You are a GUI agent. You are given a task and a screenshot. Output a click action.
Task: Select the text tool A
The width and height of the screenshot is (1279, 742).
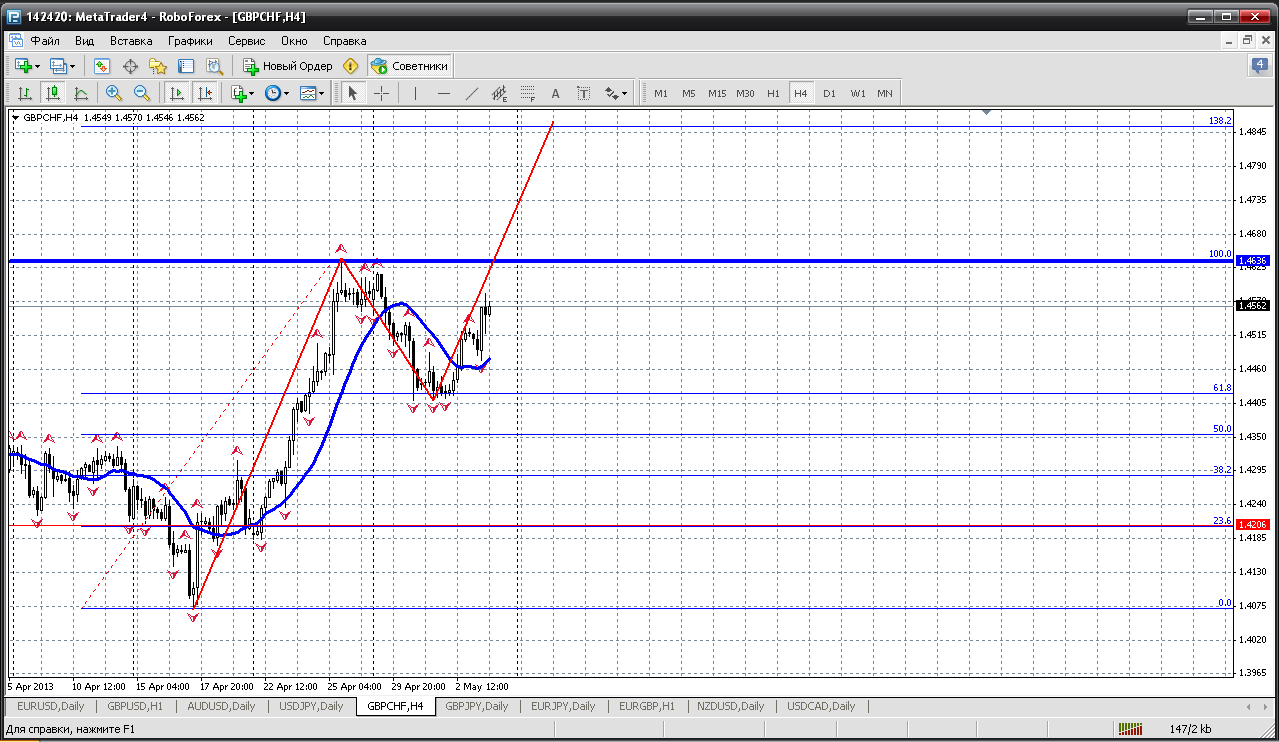[x=556, y=93]
